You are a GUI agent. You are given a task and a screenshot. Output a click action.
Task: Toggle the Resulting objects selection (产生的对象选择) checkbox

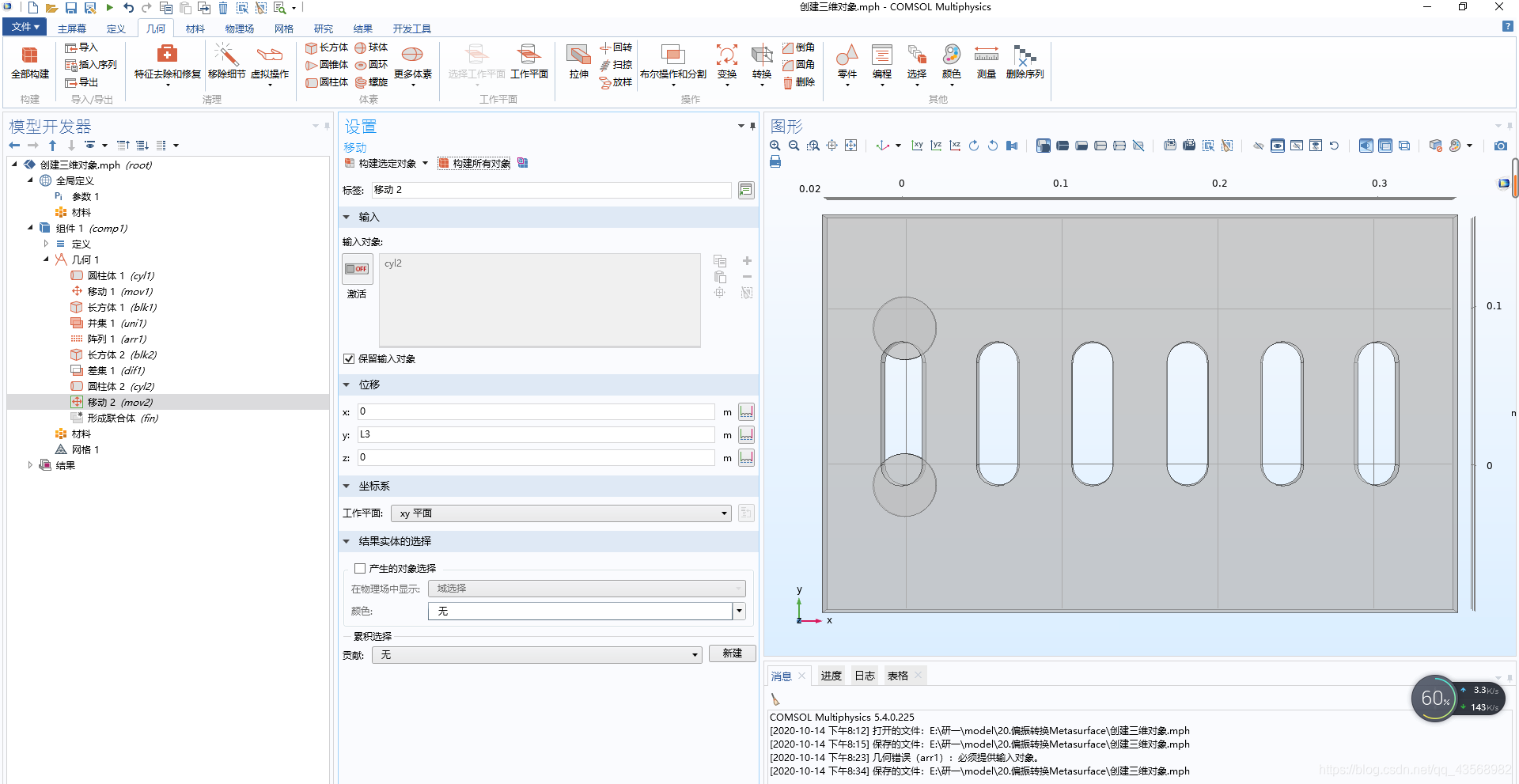click(360, 568)
